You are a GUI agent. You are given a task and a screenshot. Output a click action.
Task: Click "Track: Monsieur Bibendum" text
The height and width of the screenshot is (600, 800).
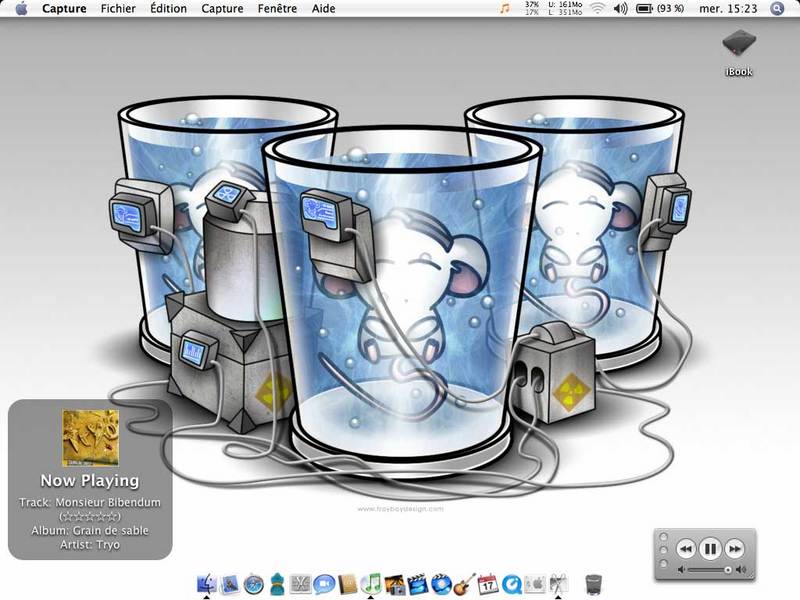tap(90, 503)
